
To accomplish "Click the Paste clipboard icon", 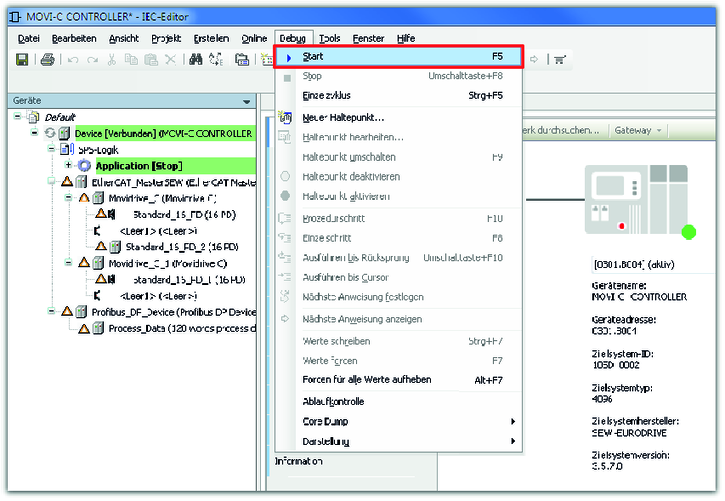I will (149, 60).
